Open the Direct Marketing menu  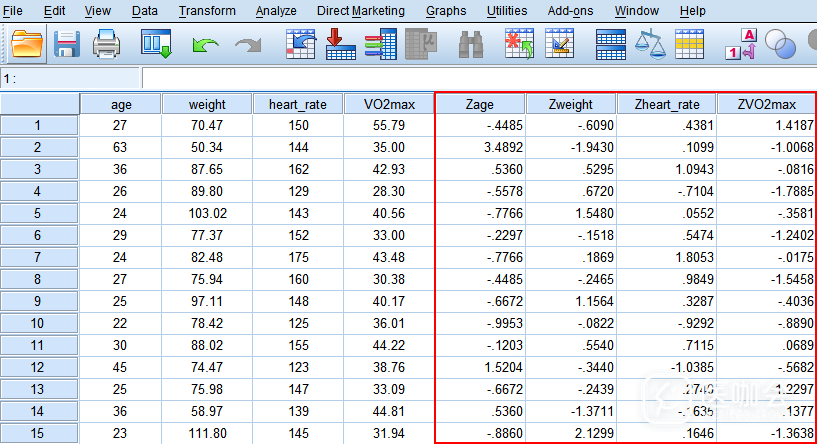pyautogui.click(x=361, y=11)
